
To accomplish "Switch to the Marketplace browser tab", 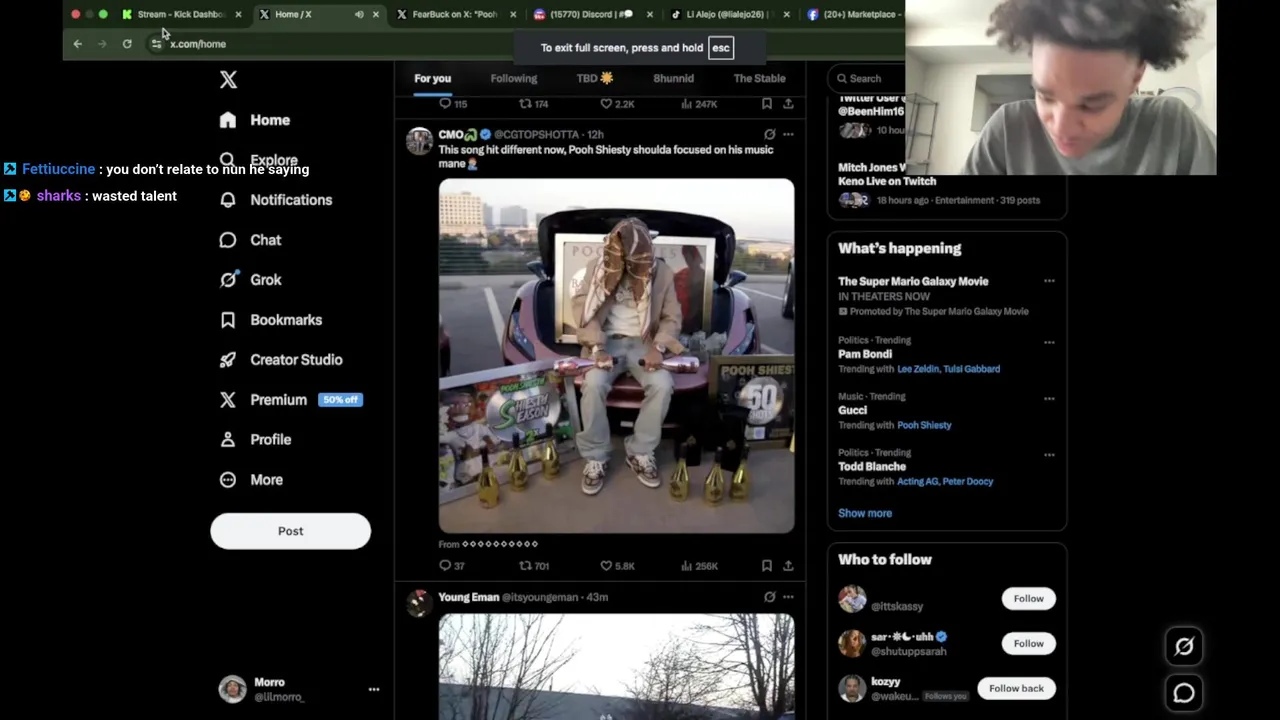I will tap(856, 14).
